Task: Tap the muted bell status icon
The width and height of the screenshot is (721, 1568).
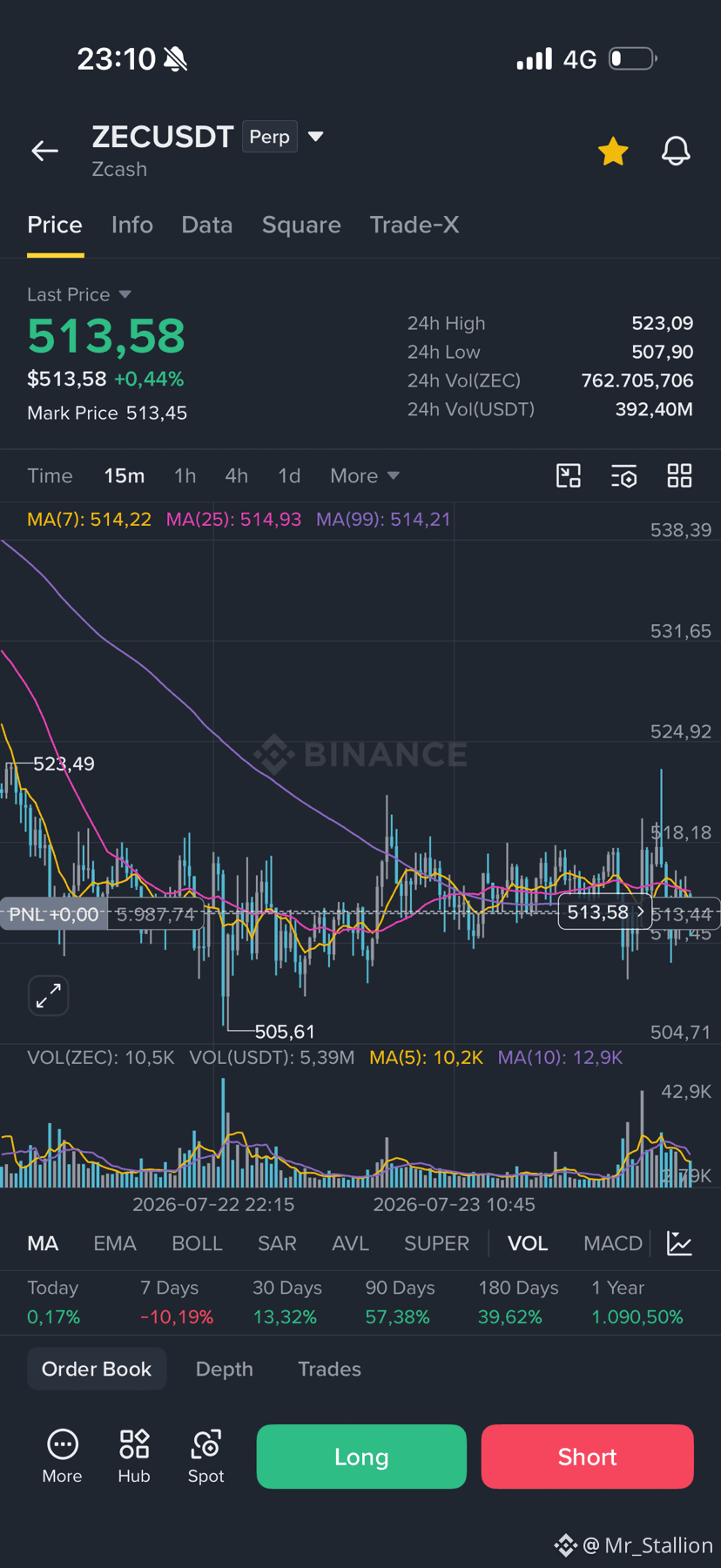Action: tap(175, 59)
